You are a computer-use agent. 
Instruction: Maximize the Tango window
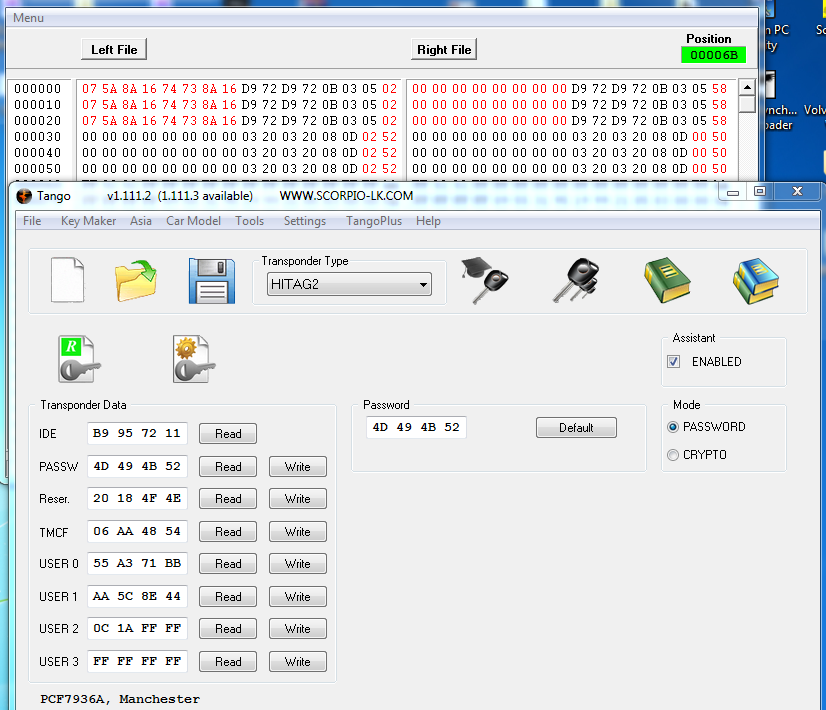point(760,192)
